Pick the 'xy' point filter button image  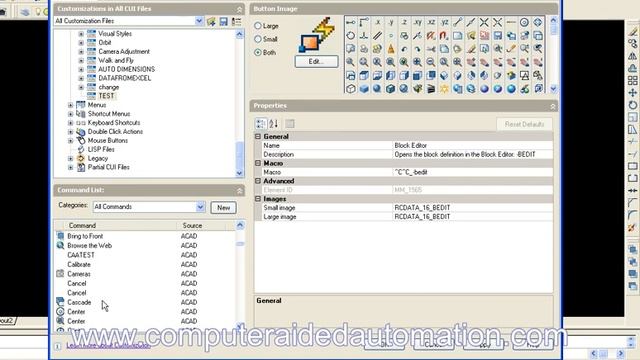(x=417, y=22)
